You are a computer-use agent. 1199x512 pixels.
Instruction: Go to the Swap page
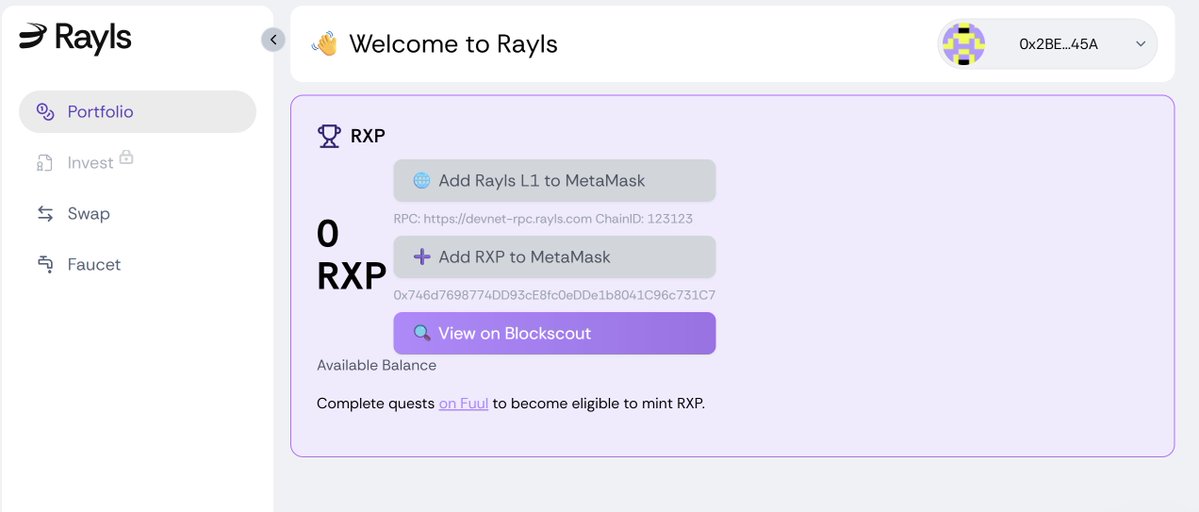tap(88, 214)
